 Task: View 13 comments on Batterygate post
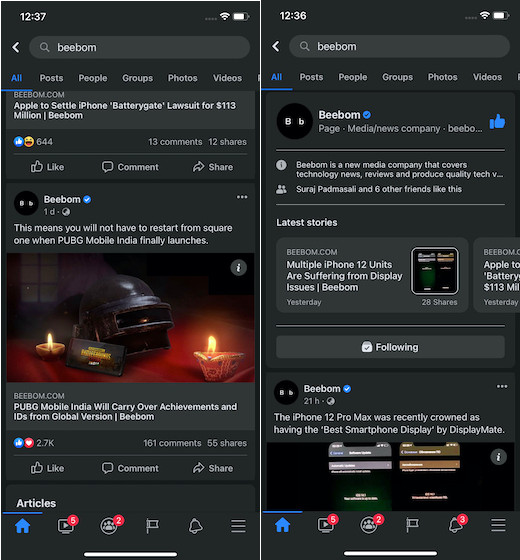click(x=175, y=142)
